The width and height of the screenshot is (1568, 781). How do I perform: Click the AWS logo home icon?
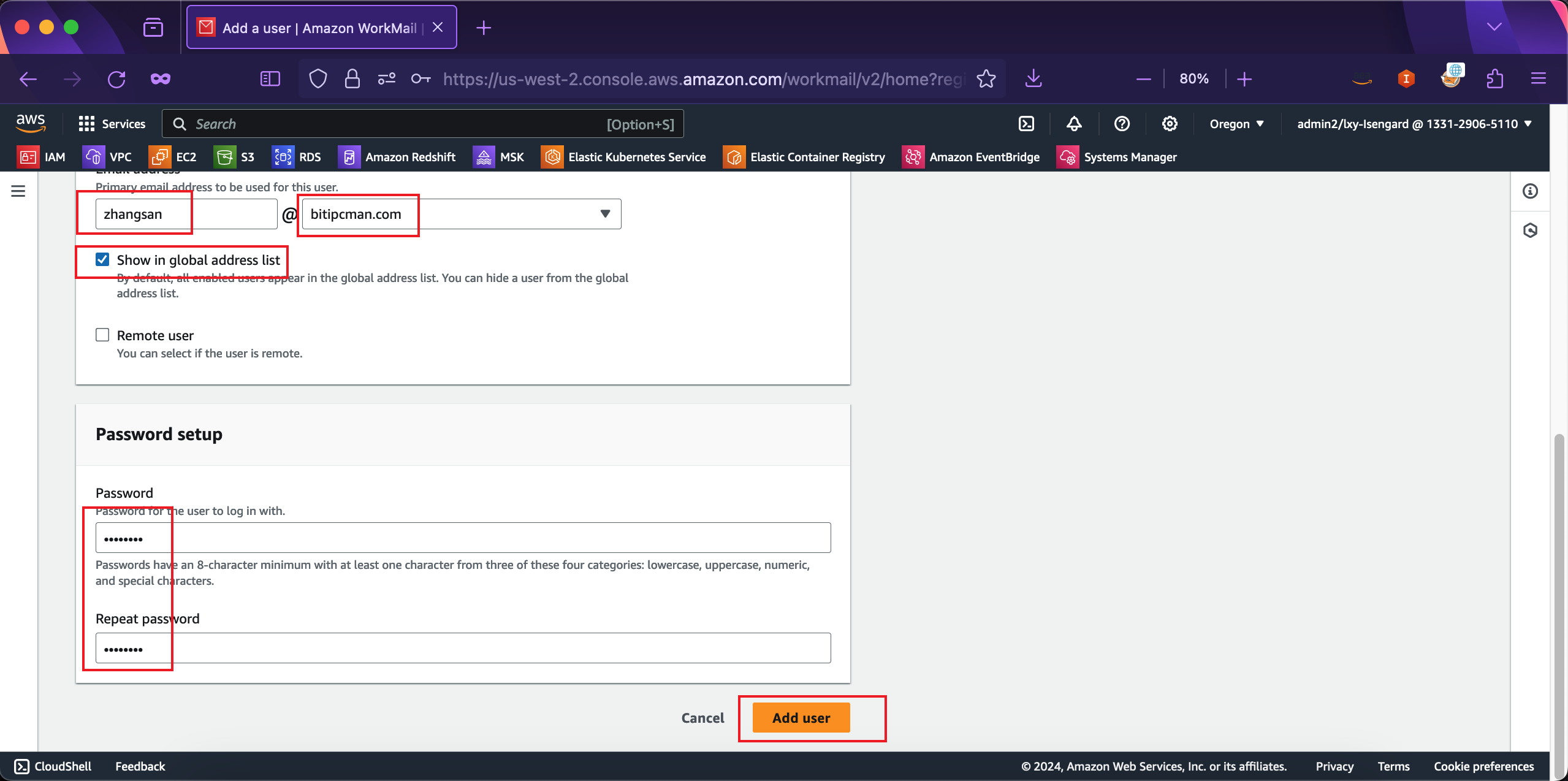pos(31,123)
